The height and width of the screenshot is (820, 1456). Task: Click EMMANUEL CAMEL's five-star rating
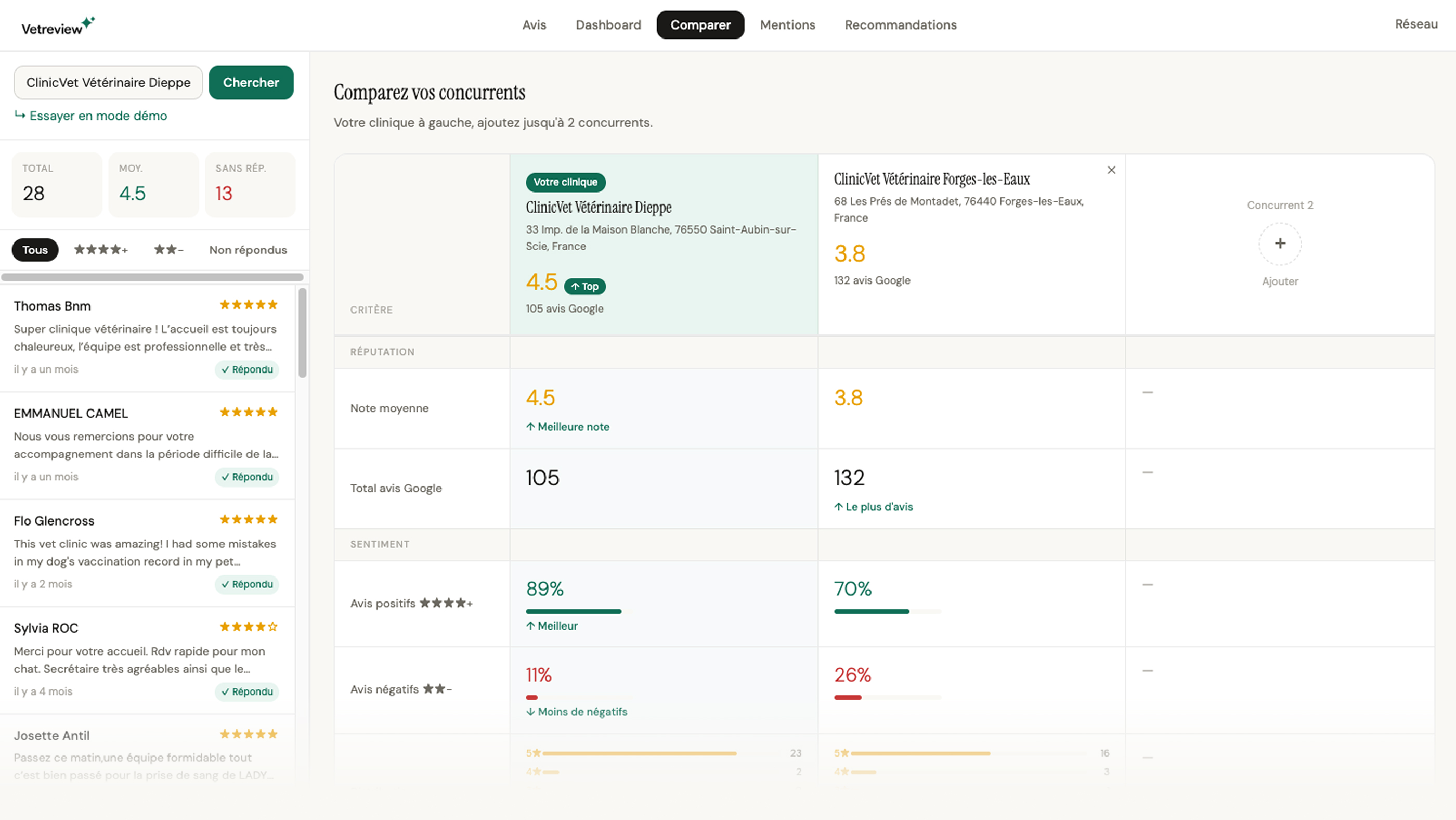point(249,412)
